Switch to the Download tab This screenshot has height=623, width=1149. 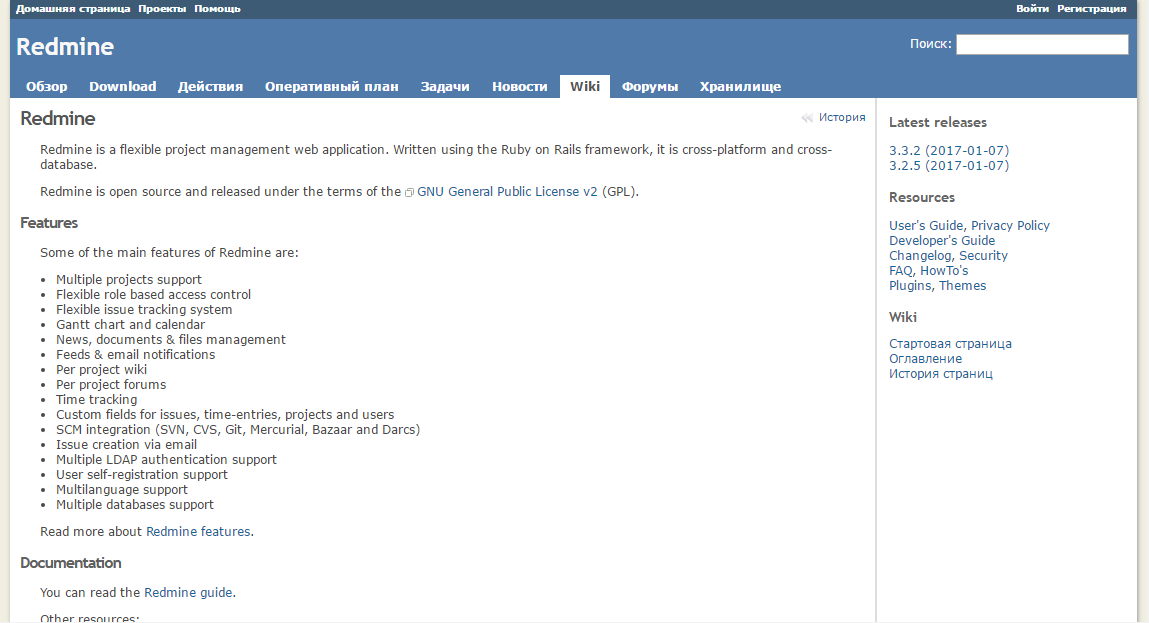tap(122, 86)
